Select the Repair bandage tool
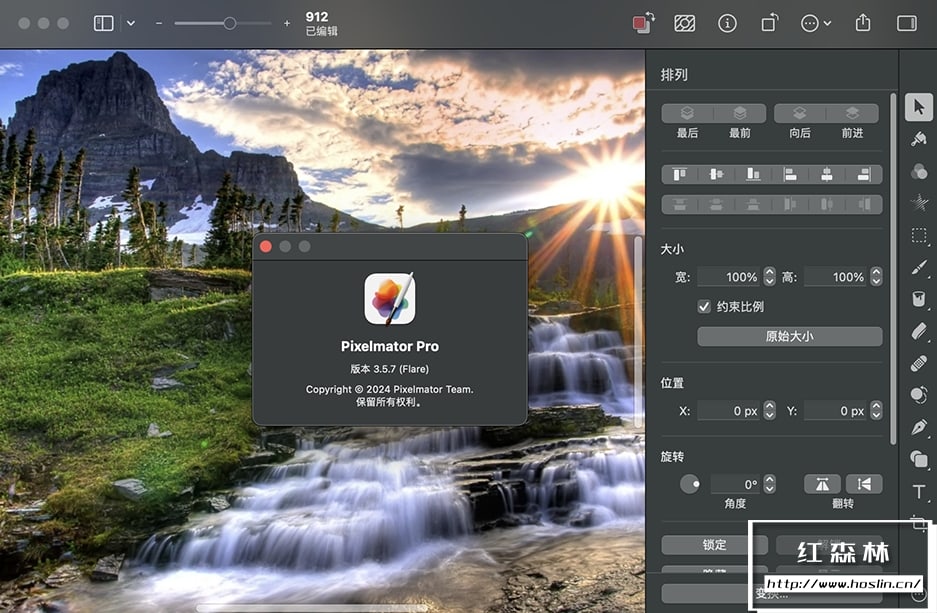937x613 pixels. coord(919,363)
